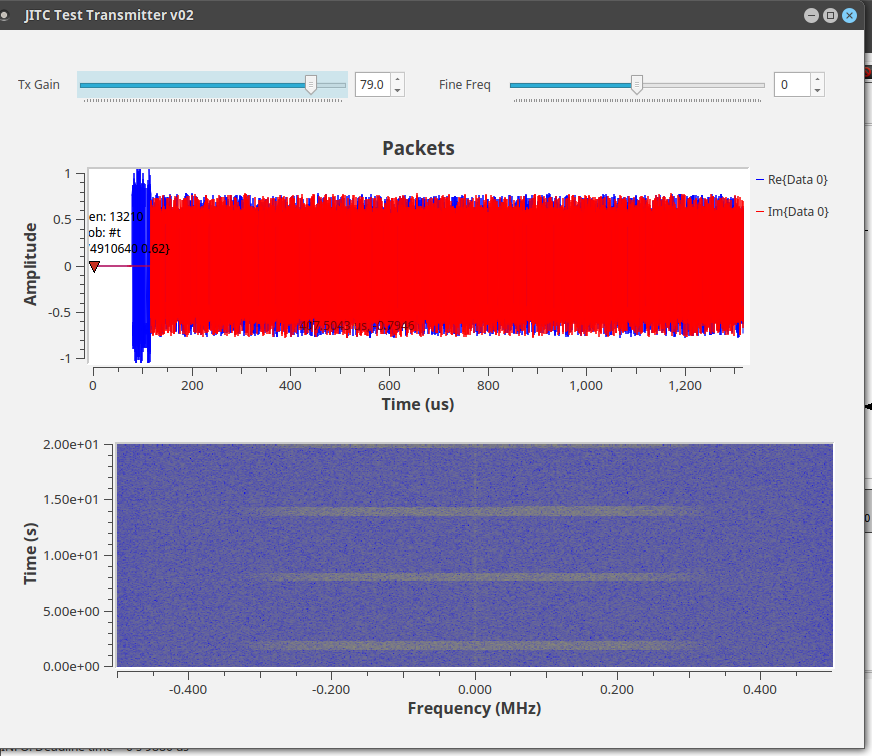872x756 pixels.
Task: Click the bottom waterfall signal band
Action: click(475, 645)
